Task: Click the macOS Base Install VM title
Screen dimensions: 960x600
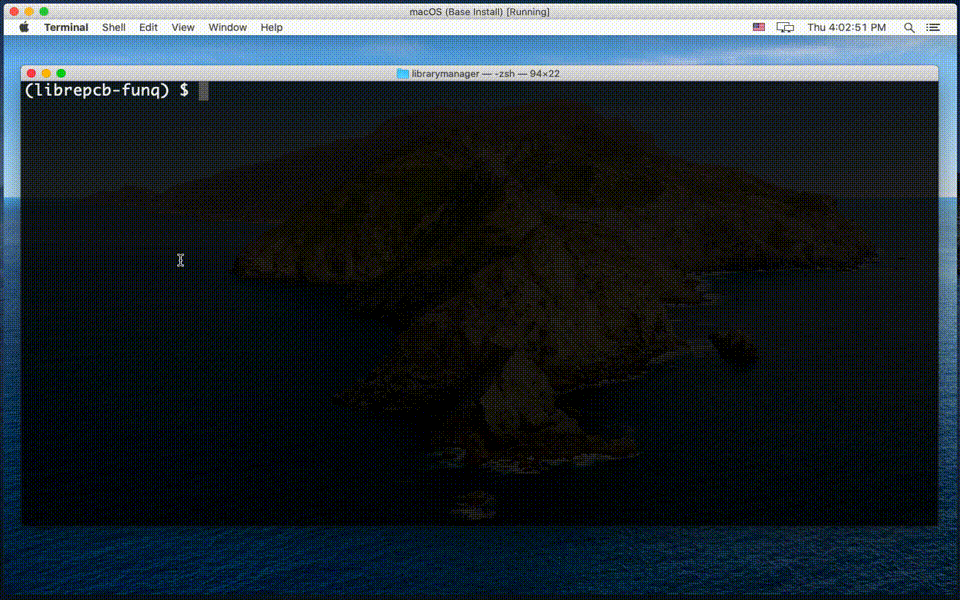Action: click(479, 11)
